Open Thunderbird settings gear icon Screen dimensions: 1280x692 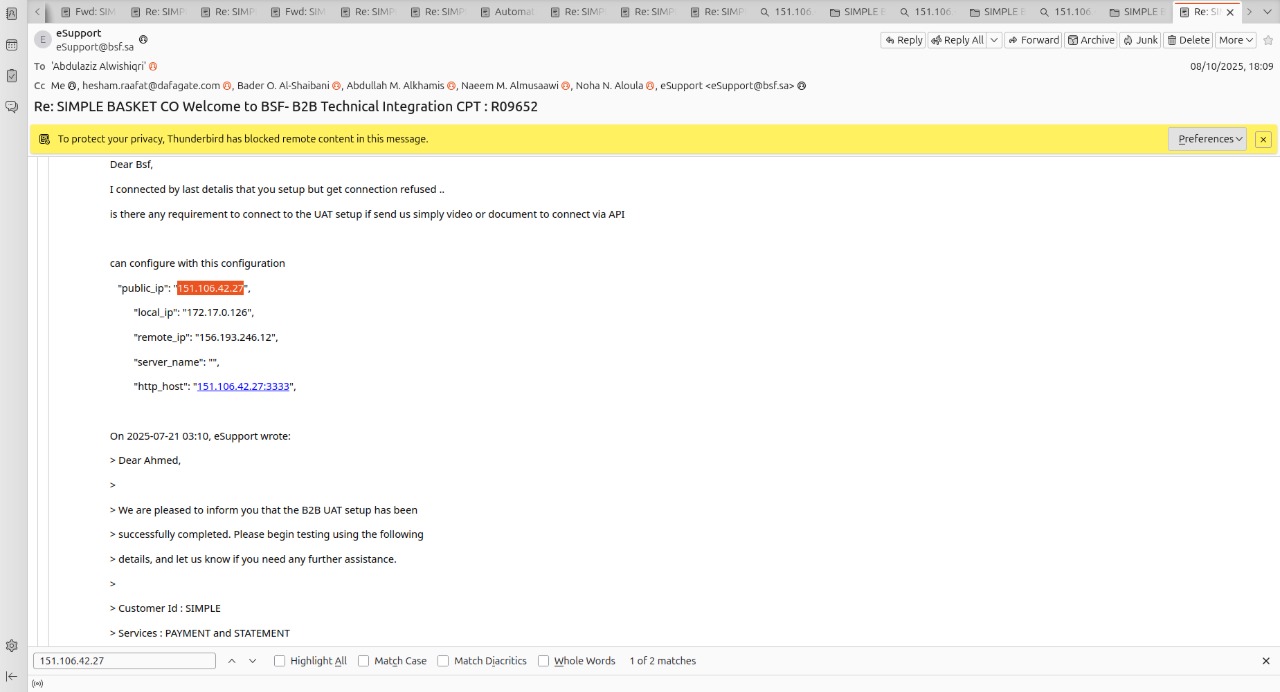point(12,646)
